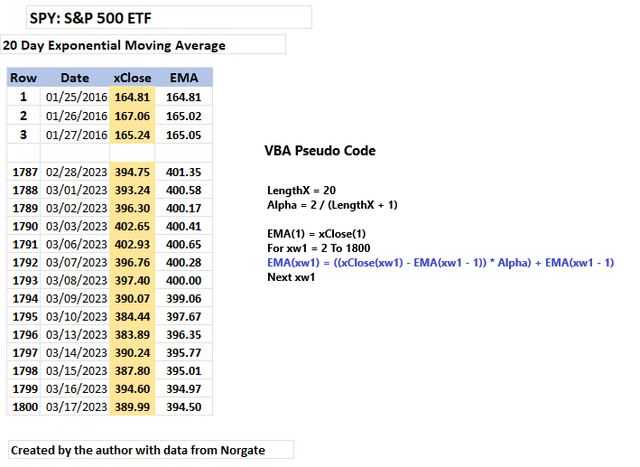640x467 pixels.
Task: Click the 'xClose' column header
Action: tap(132, 78)
